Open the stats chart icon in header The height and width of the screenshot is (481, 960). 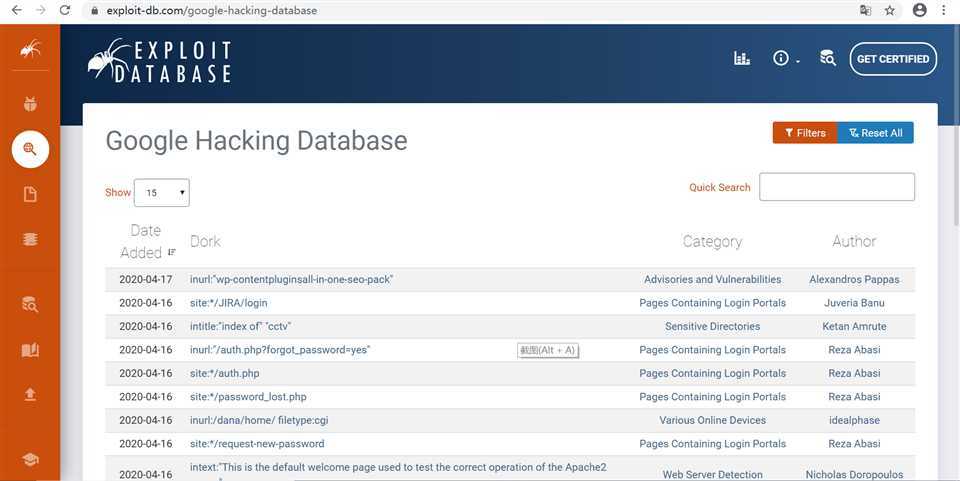point(742,59)
